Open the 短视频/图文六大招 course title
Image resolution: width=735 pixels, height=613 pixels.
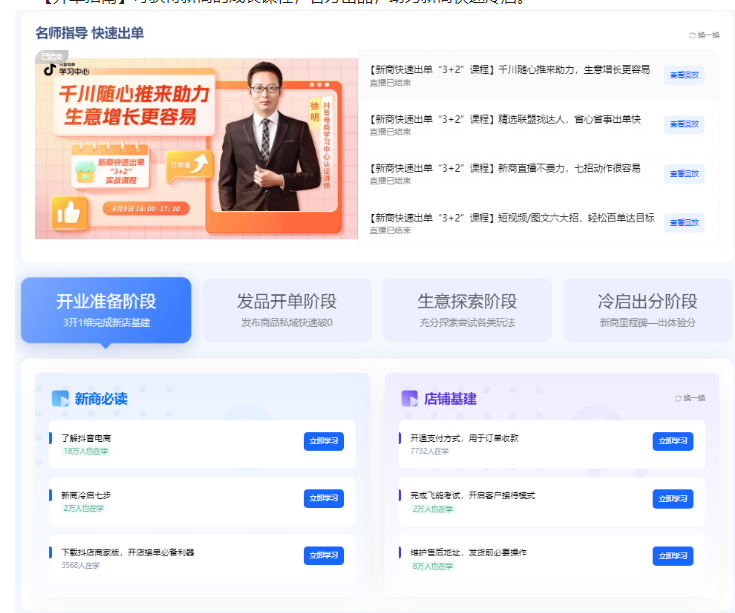(511, 217)
